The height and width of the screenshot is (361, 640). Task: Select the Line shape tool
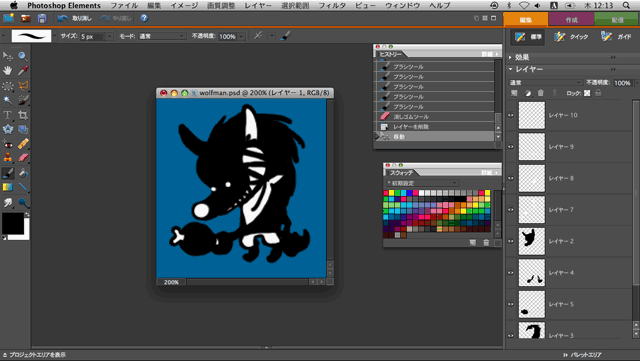(x=23, y=187)
